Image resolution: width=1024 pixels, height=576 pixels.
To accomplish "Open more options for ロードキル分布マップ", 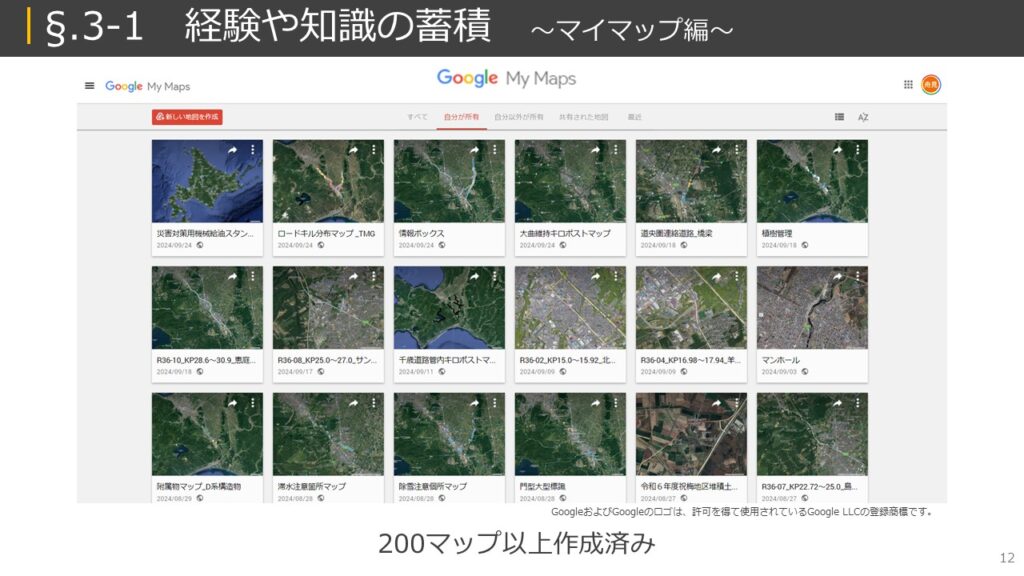I will click(x=373, y=150).
